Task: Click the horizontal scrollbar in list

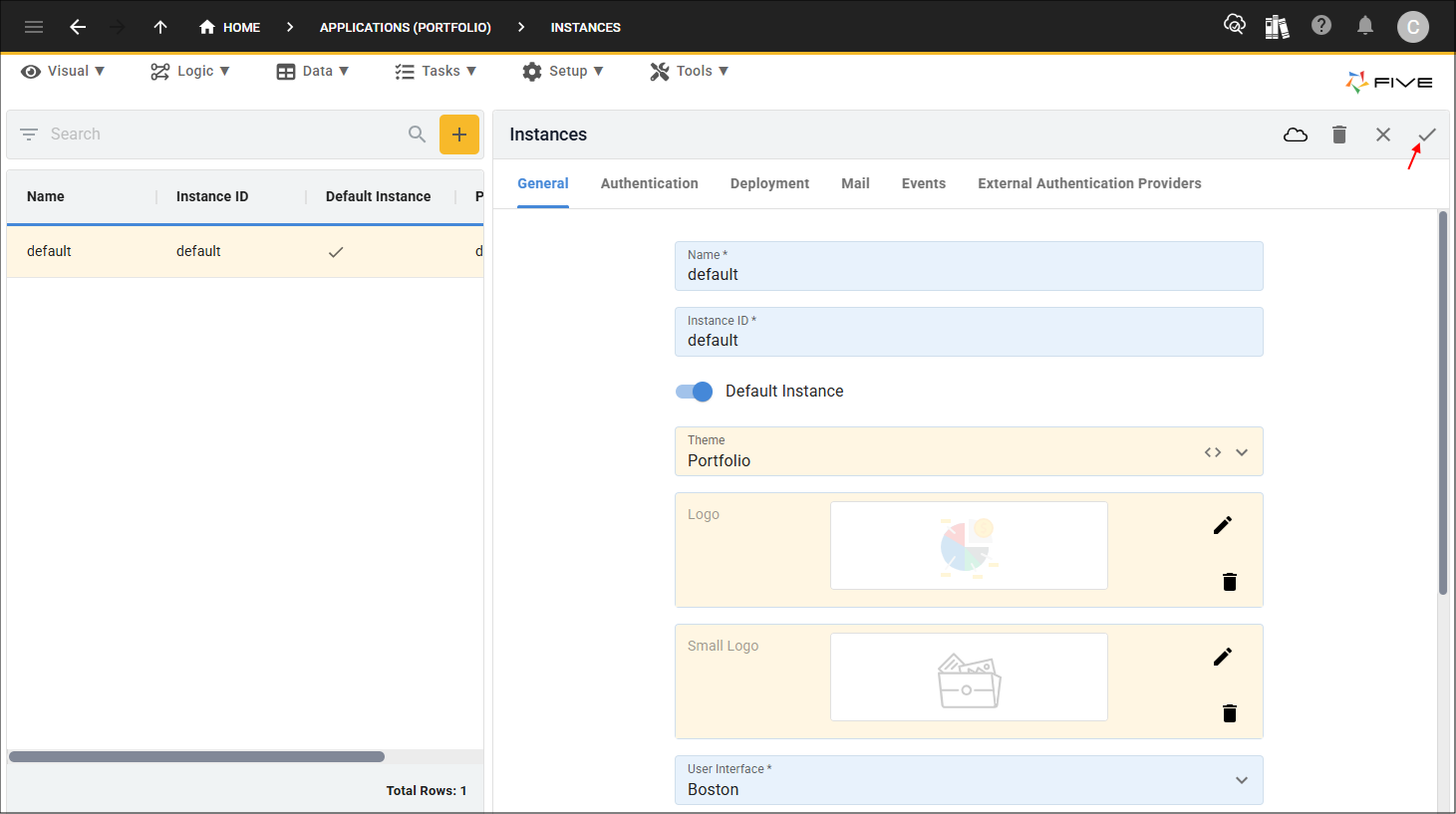Action: coord(196,757)
